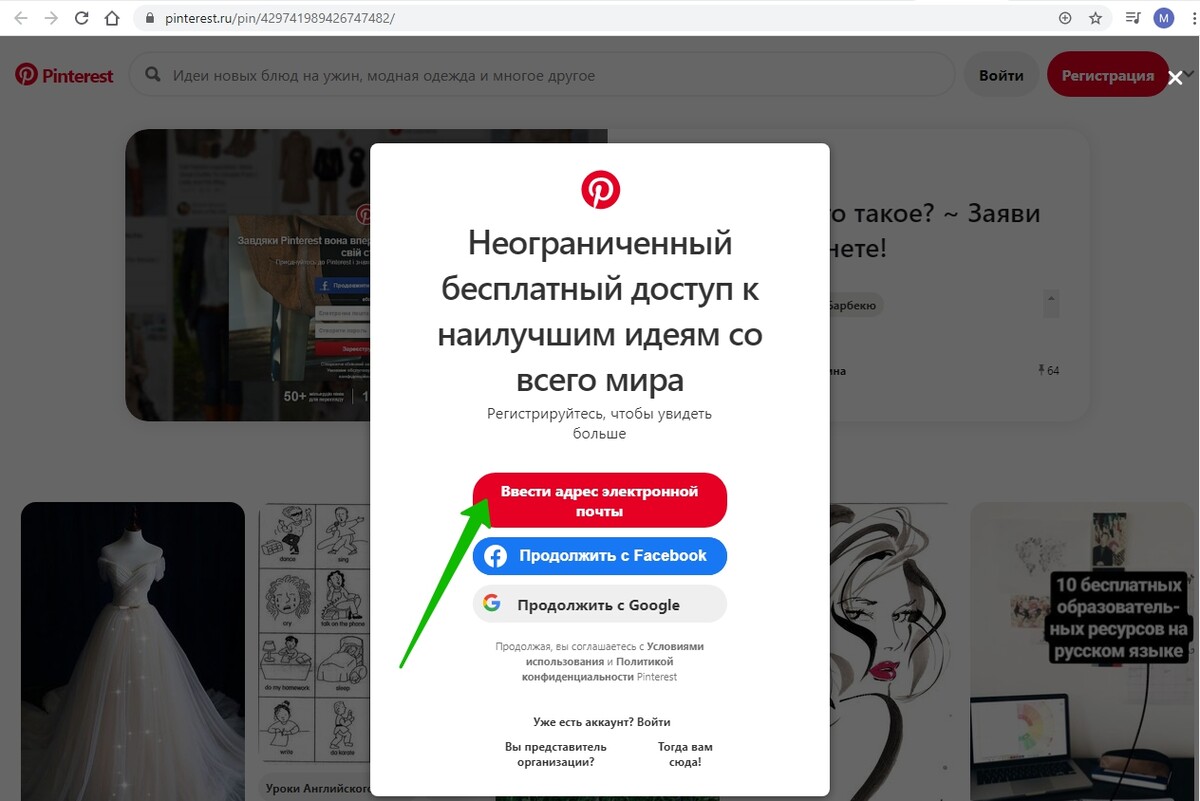Reload the Pinterest page
Viewport: 1200px width, 801px height.
point(82,18)
